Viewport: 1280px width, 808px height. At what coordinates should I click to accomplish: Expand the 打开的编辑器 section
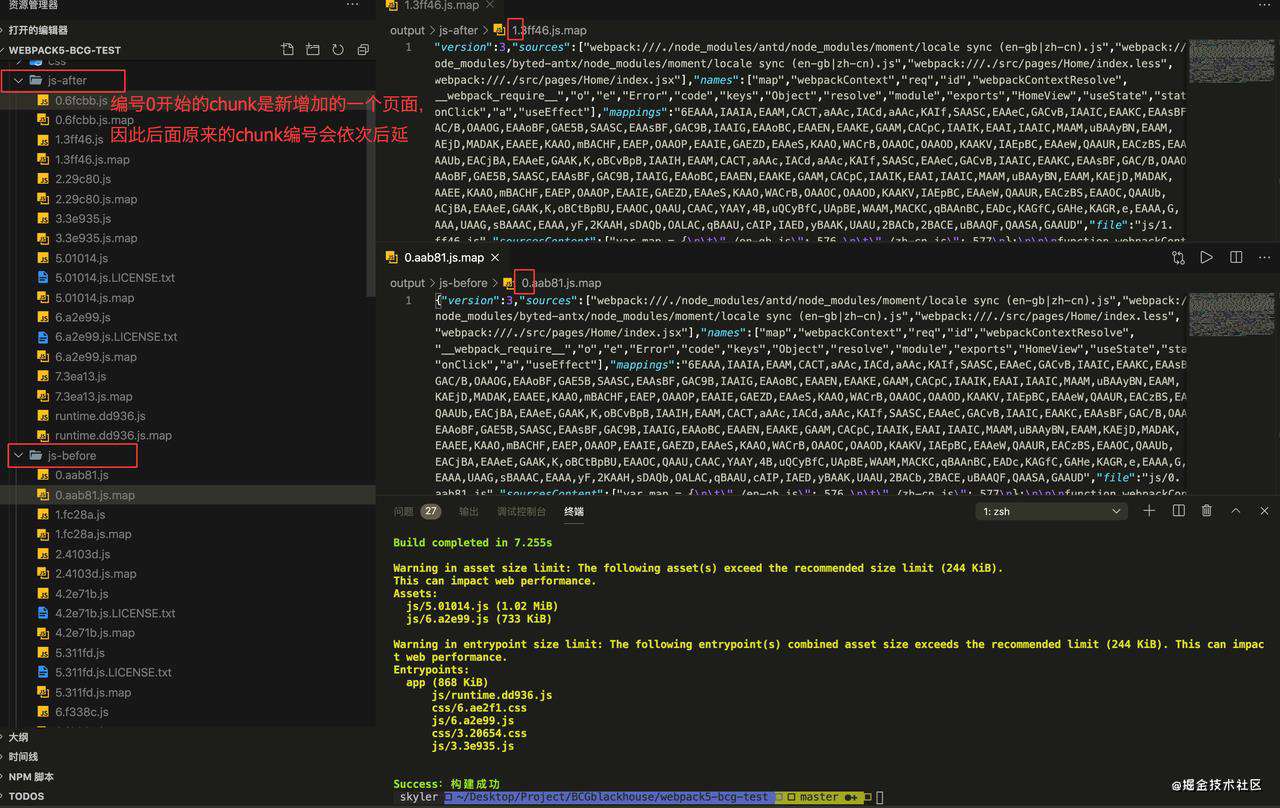pyautogui.click(x=38, y=30)
